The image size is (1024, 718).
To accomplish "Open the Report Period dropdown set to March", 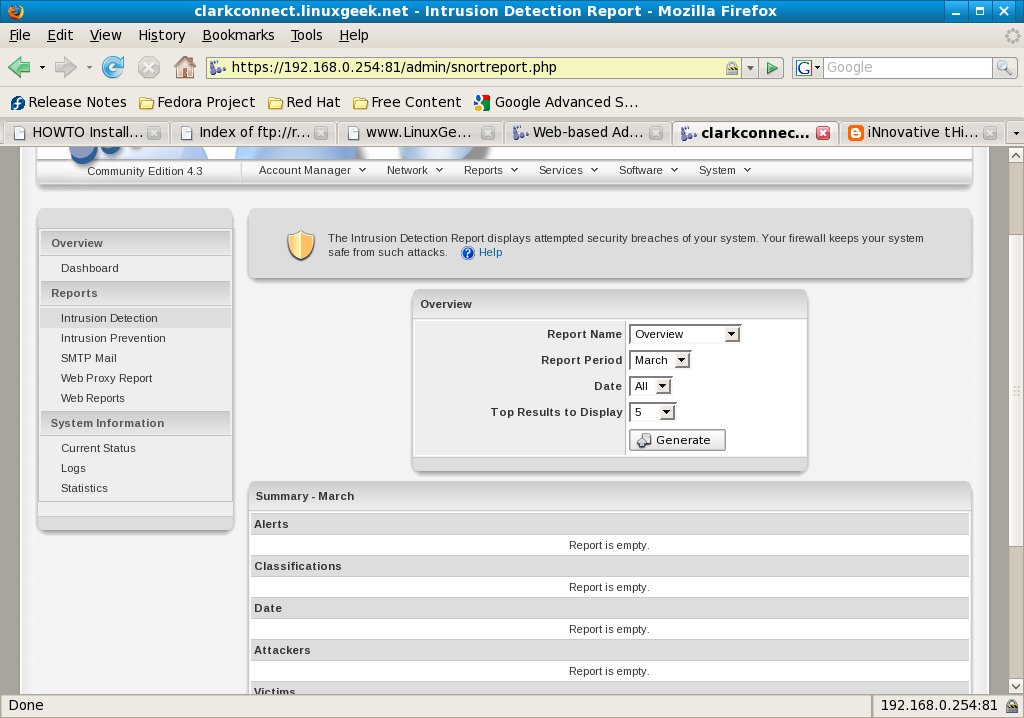I will [x=660, y=360].
